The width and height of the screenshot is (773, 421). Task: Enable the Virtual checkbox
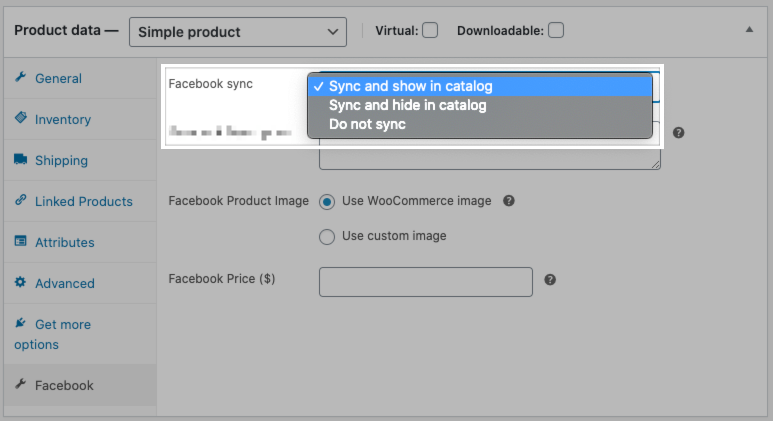coord(430,30)
